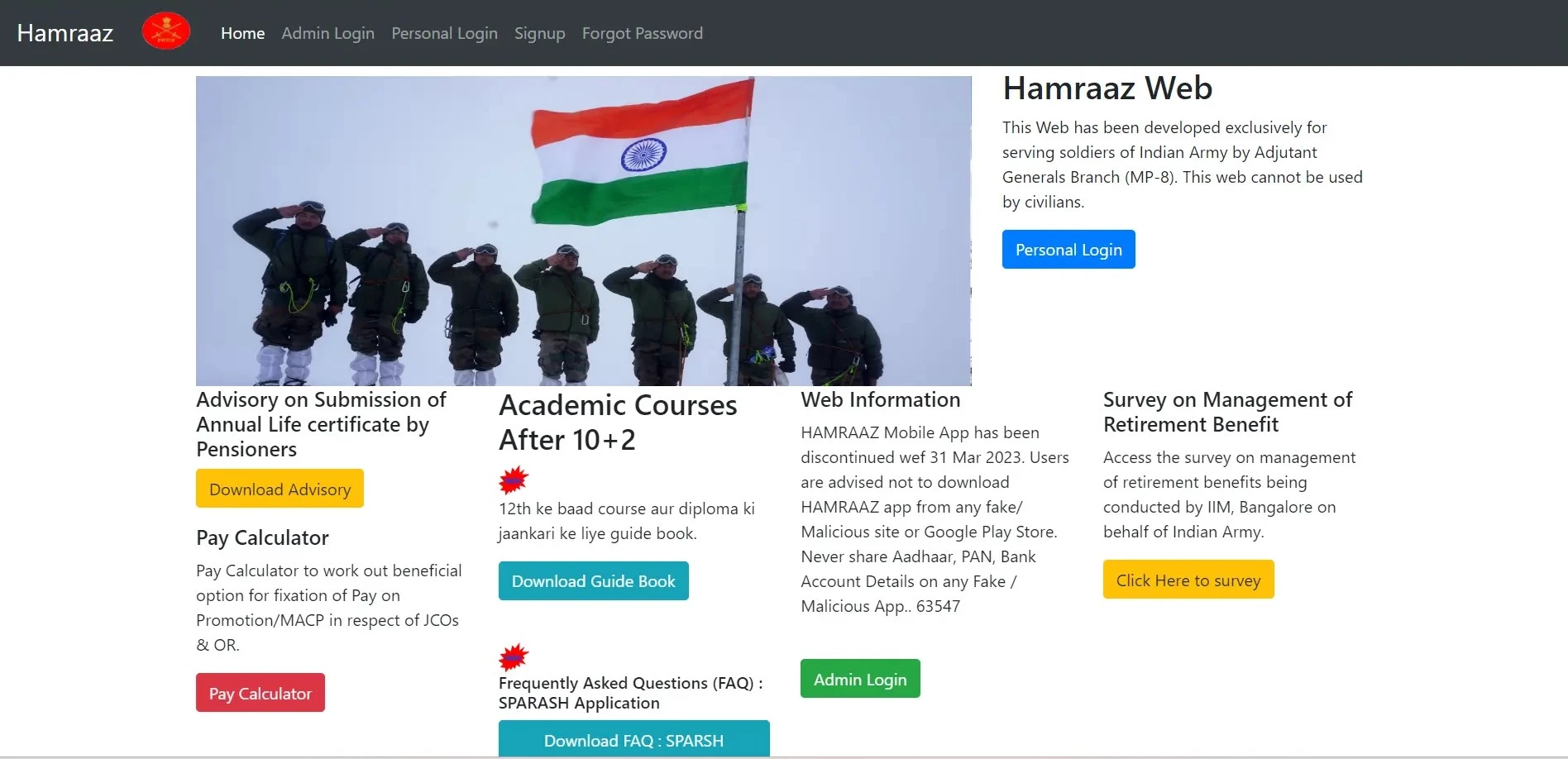Open the Personal Login navigation link
The image size is (1568, 759).
(x=444, y=33)
